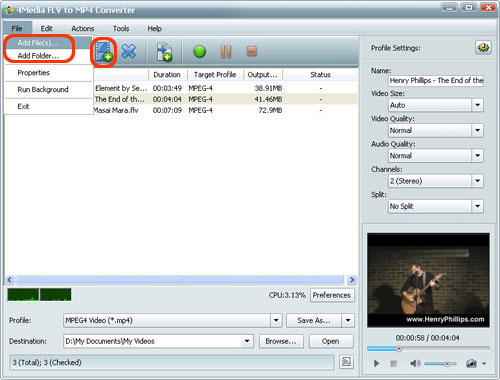Expand the Video Size dropdown
This screenshot has height=380, width=500.
point(477,105)
